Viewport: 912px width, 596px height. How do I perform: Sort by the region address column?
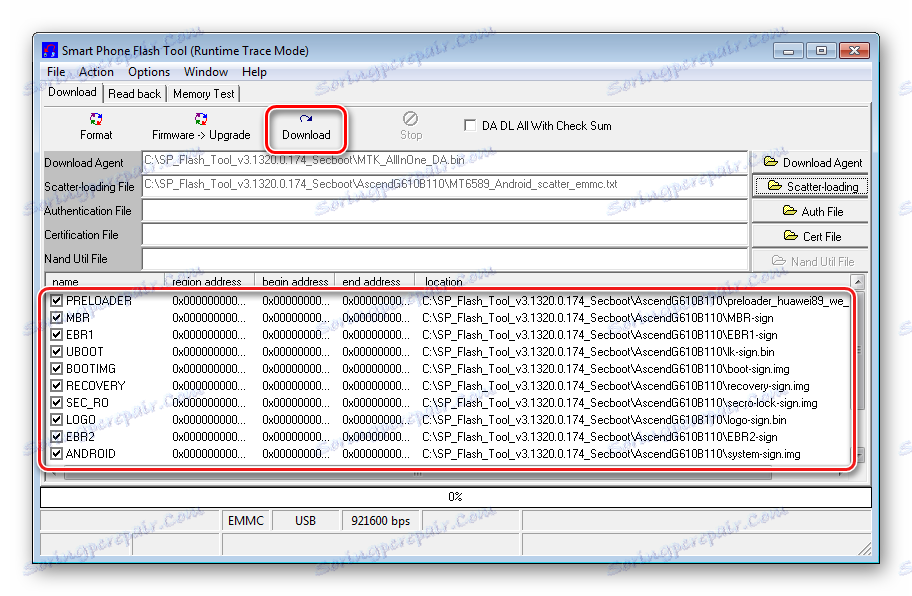pos(209,281)
